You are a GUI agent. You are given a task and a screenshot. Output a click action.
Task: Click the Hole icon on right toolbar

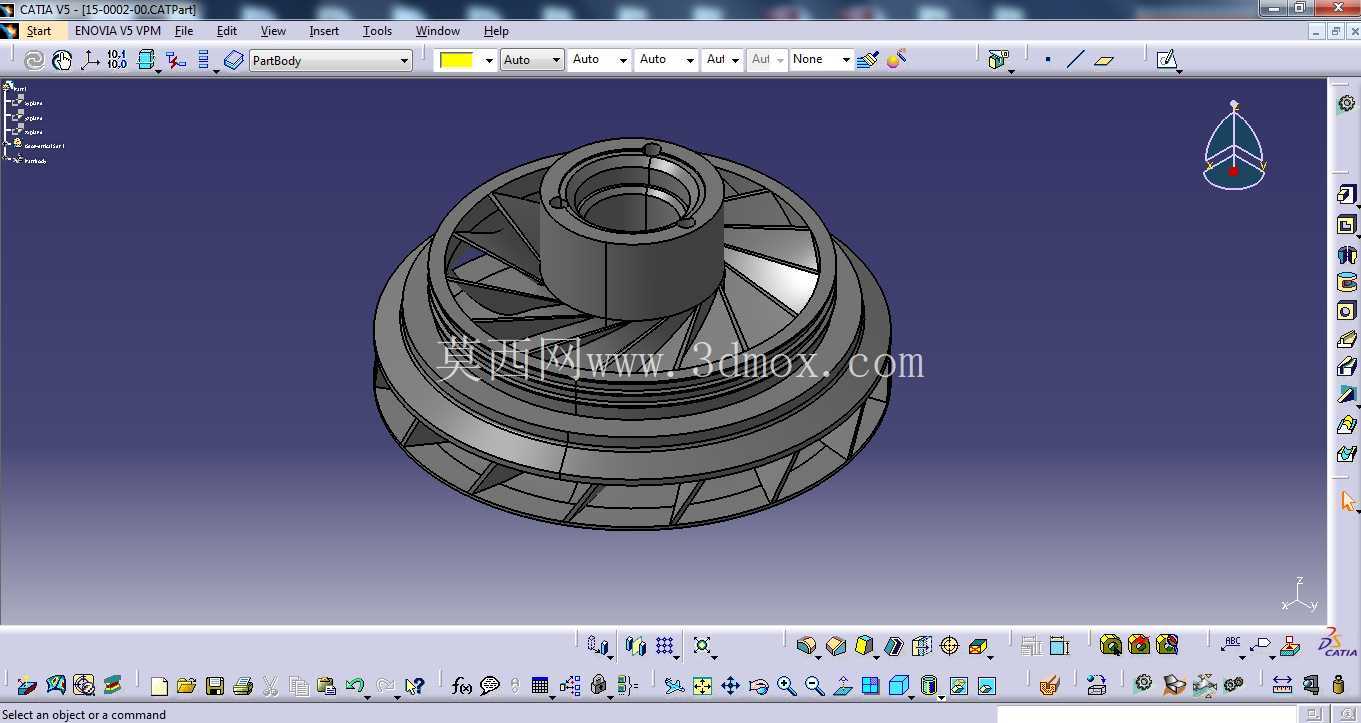(x=1347, y=311)
